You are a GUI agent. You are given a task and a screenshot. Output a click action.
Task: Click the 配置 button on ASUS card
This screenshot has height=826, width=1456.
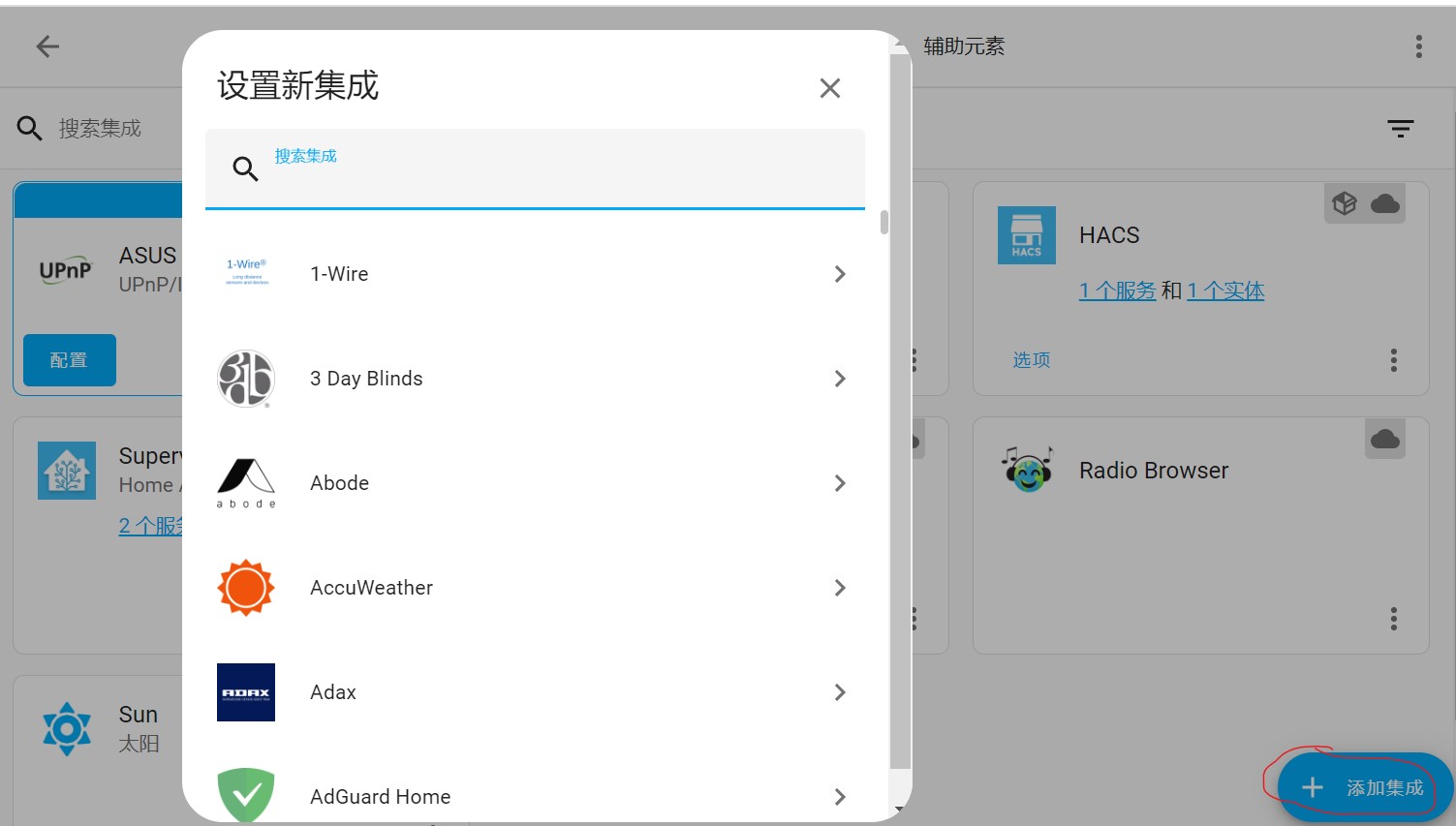point(69,360)
